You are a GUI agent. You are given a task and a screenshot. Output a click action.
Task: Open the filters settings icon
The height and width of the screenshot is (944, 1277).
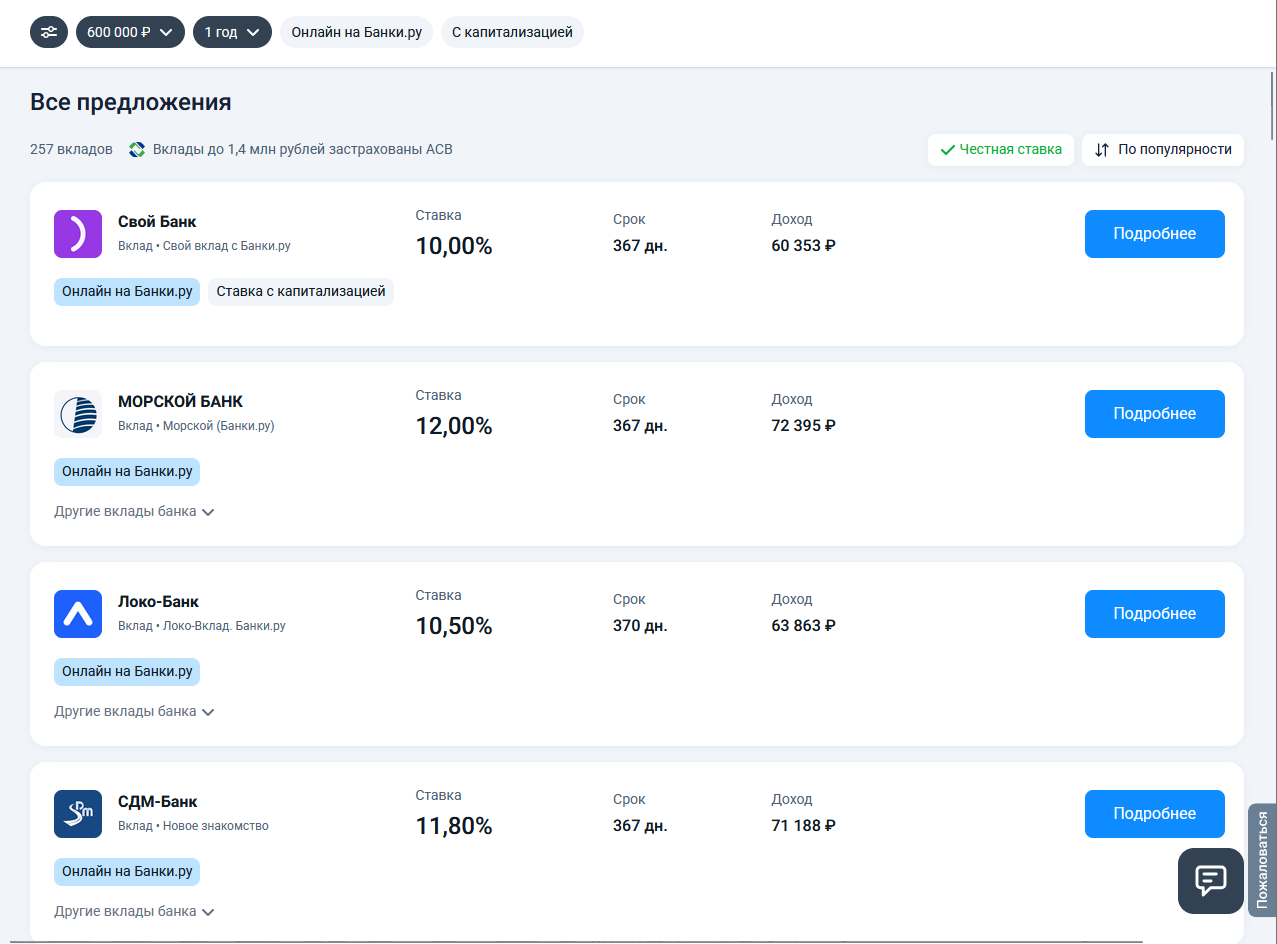49,32
